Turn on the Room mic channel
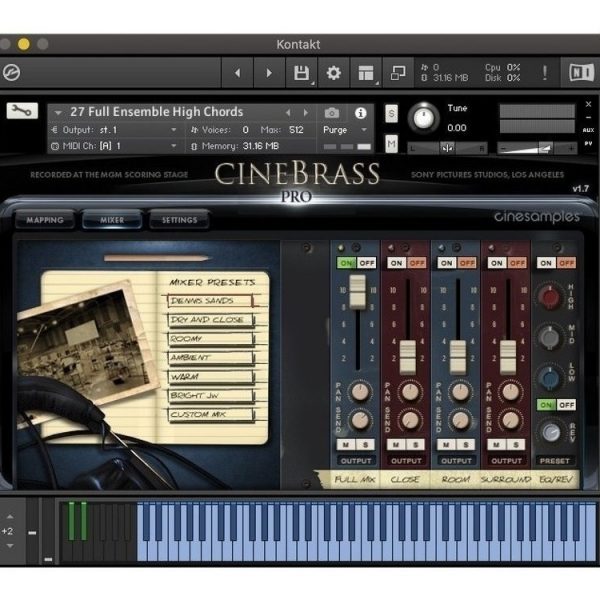Screen dimensions: 600x600 point(447,263)
